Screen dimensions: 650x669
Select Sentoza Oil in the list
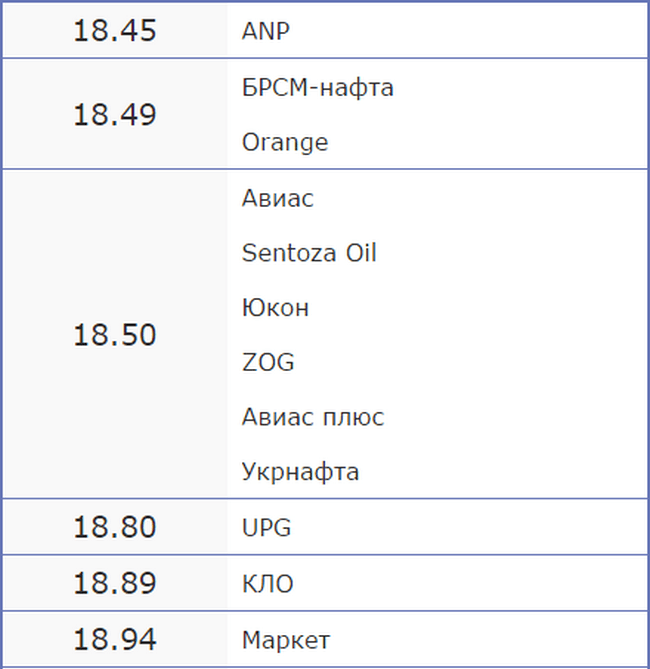click(309, 253)
